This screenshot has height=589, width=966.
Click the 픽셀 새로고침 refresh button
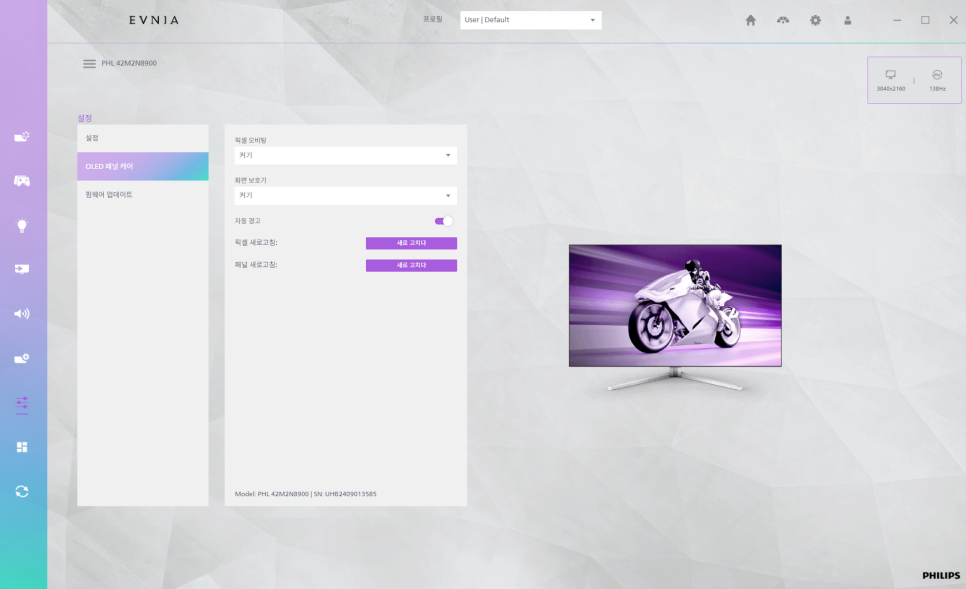[x=411, y=243]
